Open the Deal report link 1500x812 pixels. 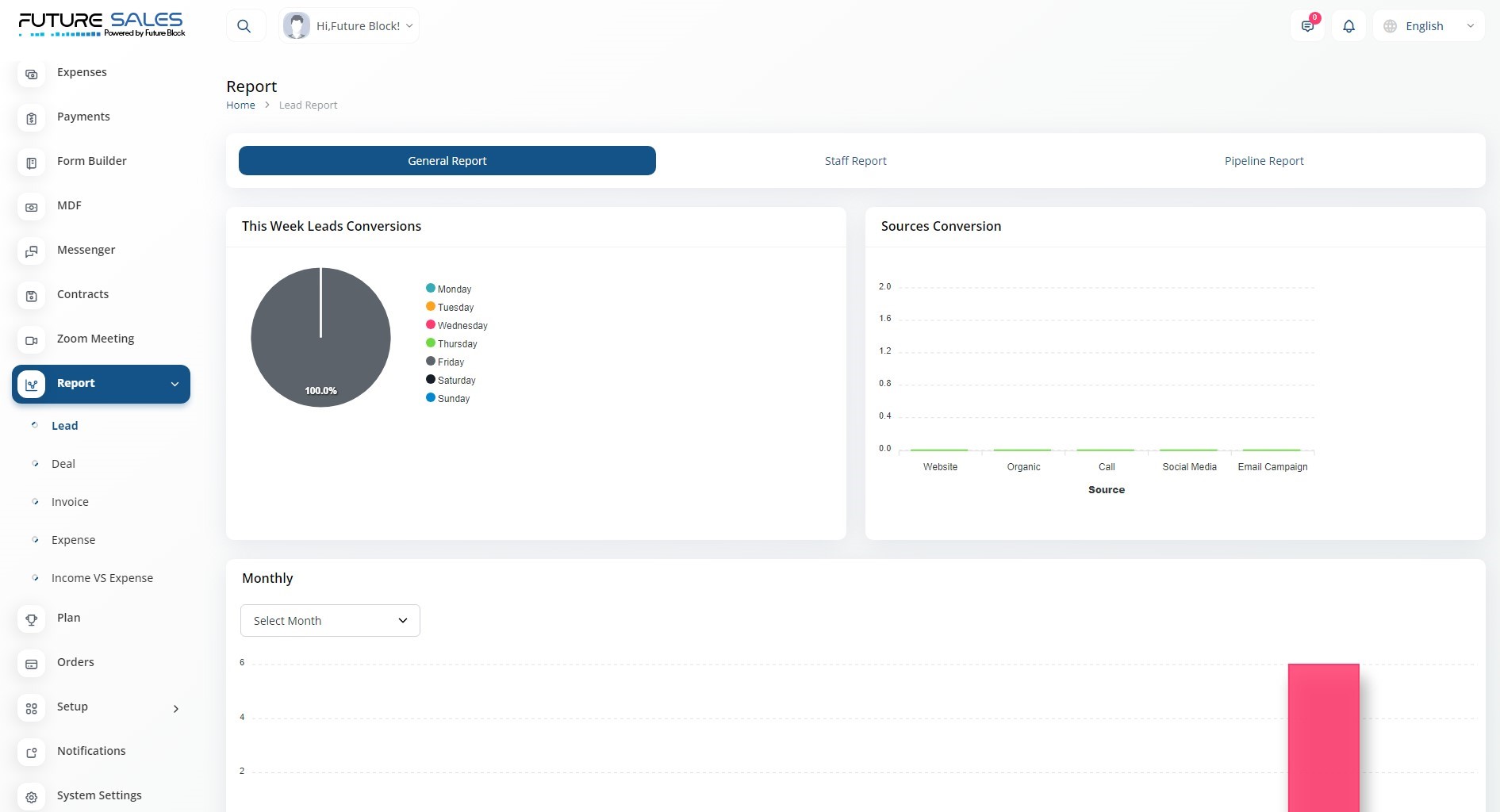point(63,464)
